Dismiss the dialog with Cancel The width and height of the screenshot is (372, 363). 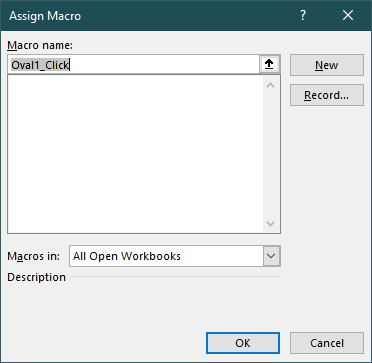pyautogui.click(x=327, y=343)
